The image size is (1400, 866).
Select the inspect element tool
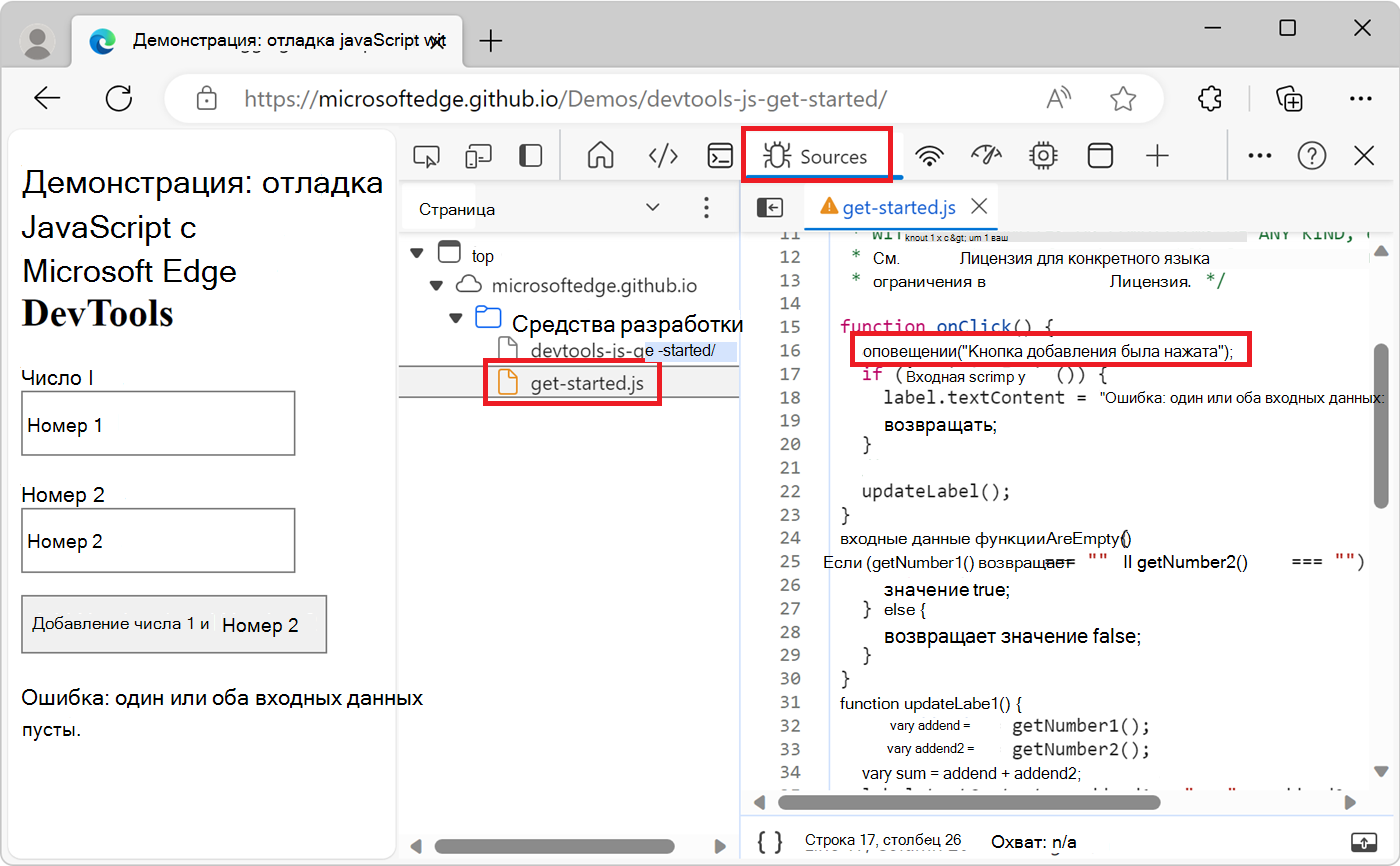[x=427, y=155]
